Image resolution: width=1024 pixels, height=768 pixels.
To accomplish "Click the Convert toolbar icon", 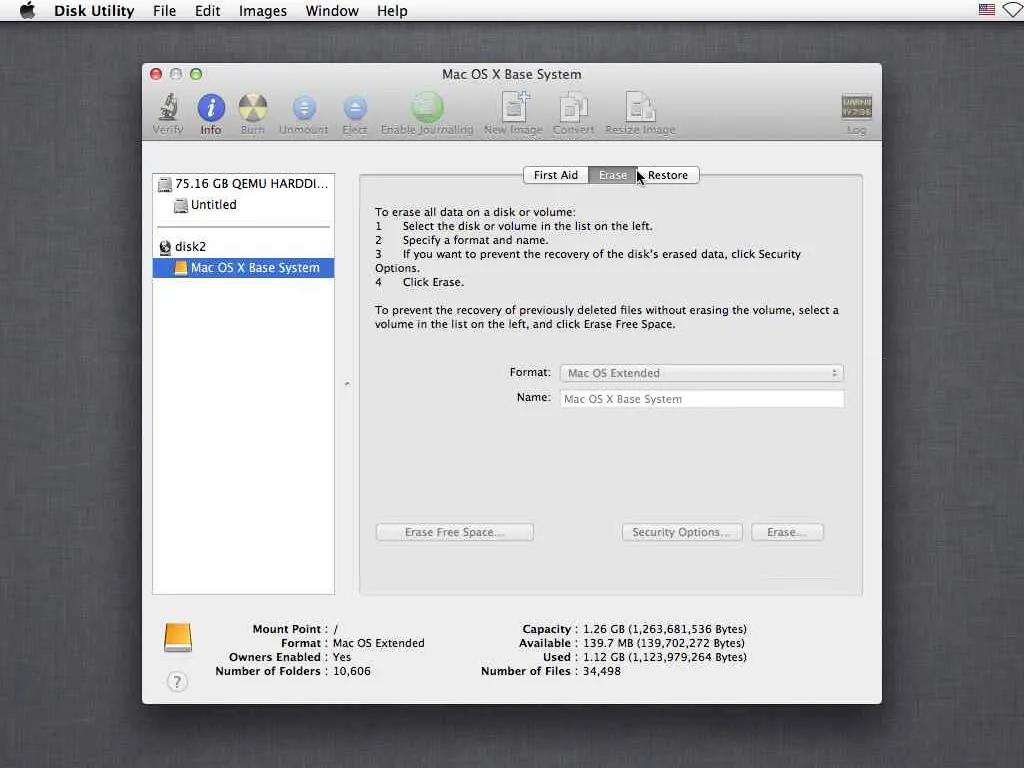I will coord(573,113).
